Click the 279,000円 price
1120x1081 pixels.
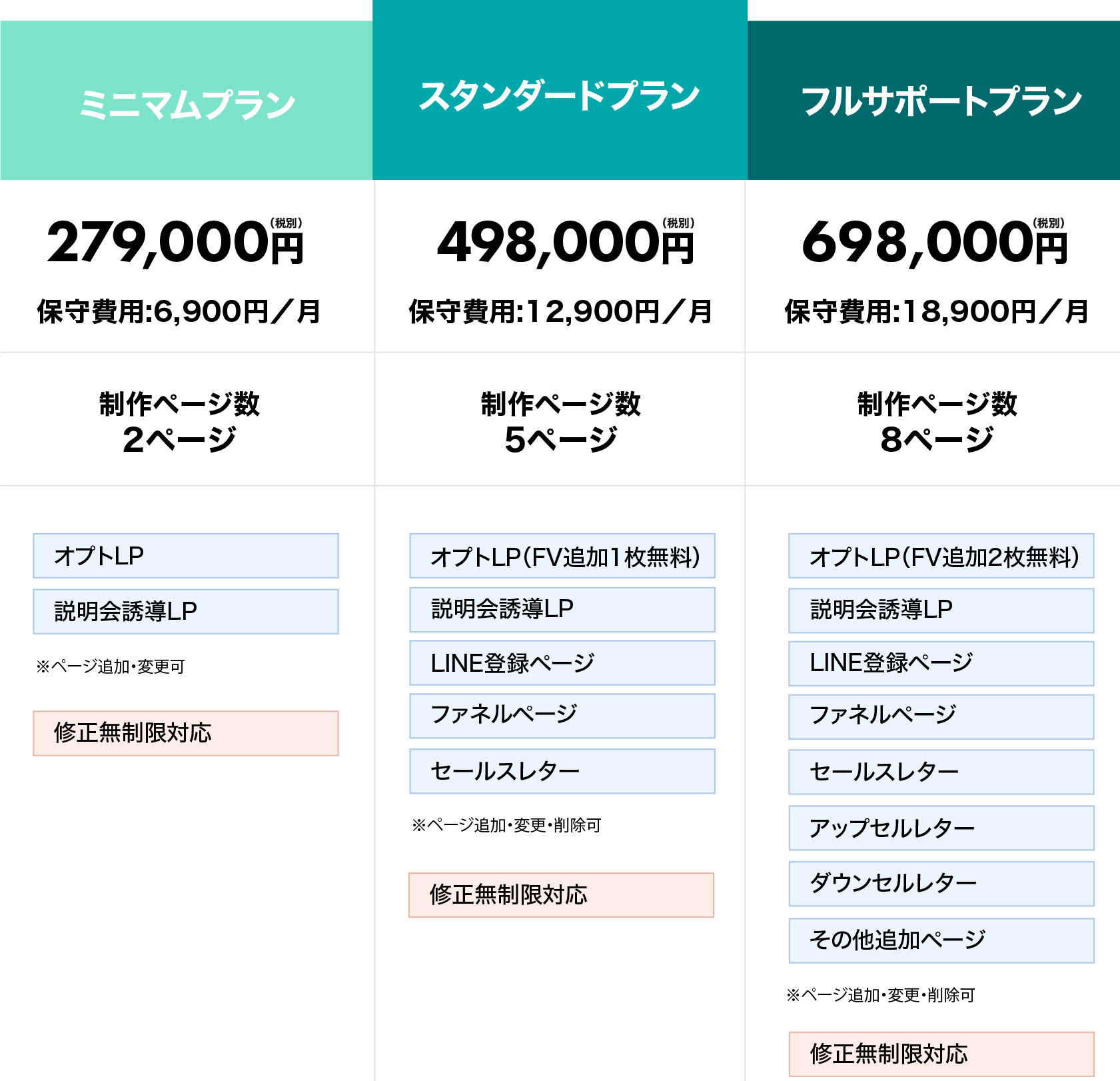tap(176, 243)
